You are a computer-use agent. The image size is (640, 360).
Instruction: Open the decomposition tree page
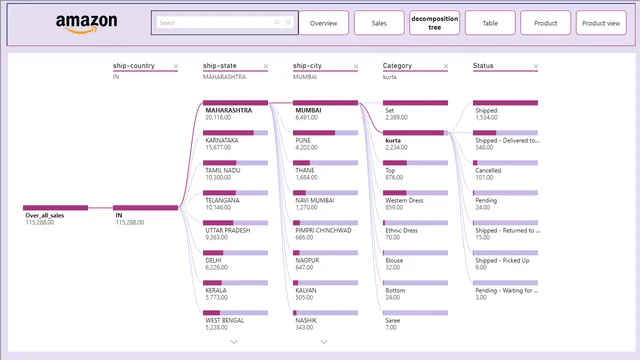coord(435,23)
